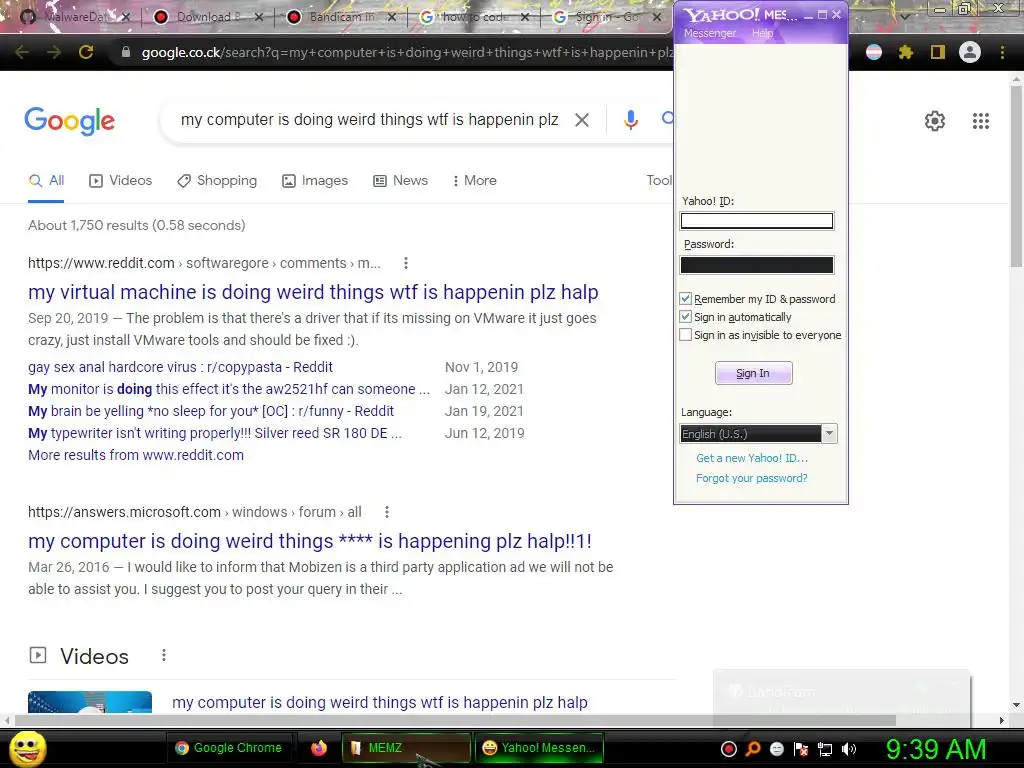
Task: Switch to the Images search tab
Action: pyautogui.click(x=315, y=180)
